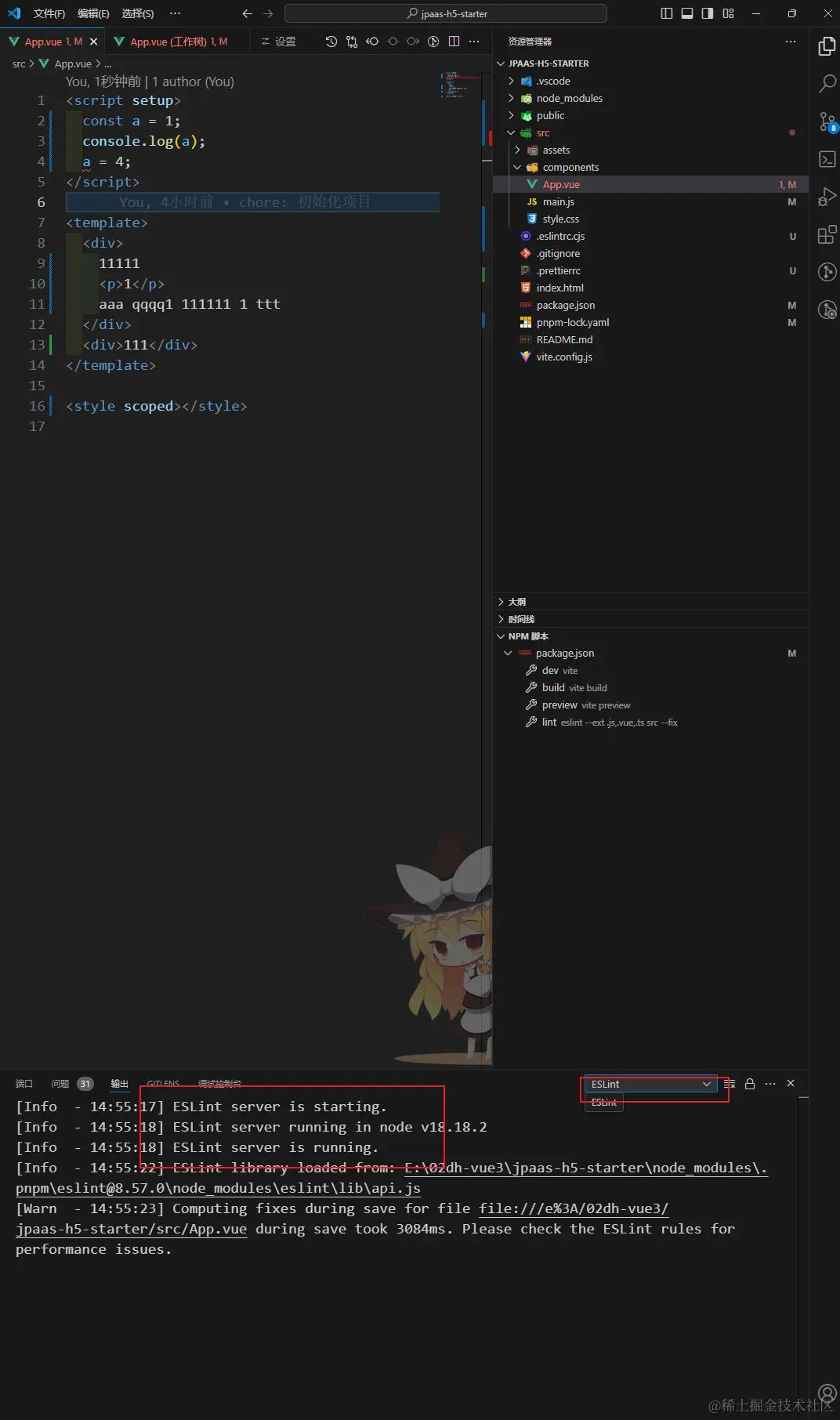Open the VS Code logo menu icon

coord(14,13)
